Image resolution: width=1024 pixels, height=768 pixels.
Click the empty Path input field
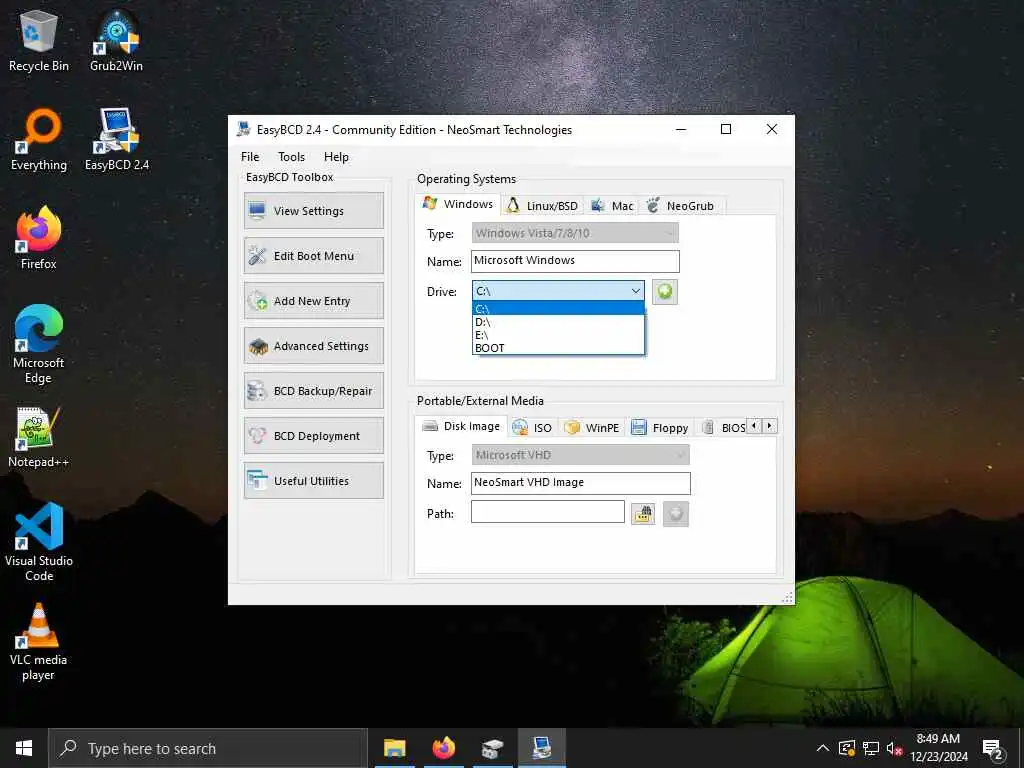548,512
